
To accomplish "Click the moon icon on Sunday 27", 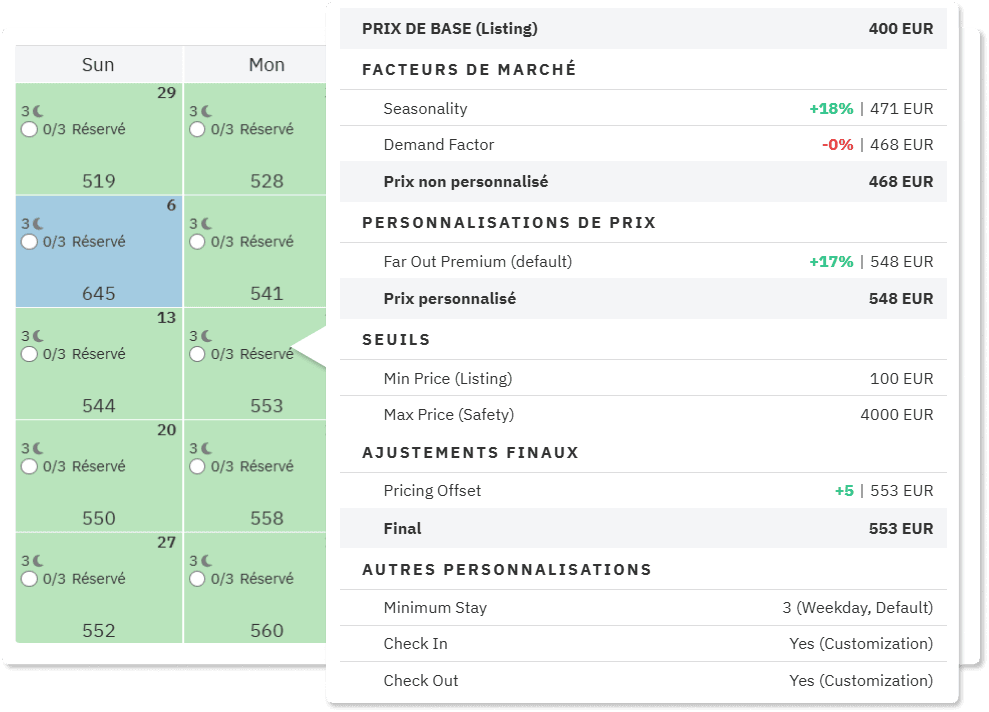I will coord(38,561).
